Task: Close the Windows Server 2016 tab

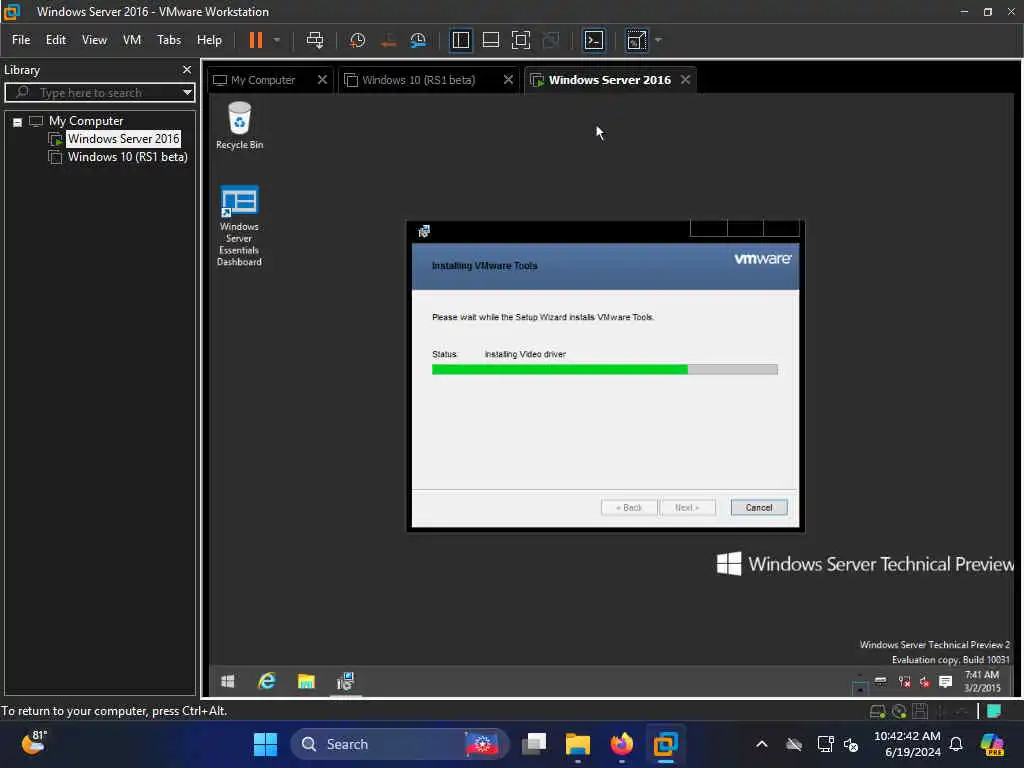Action: click(685, 80)
